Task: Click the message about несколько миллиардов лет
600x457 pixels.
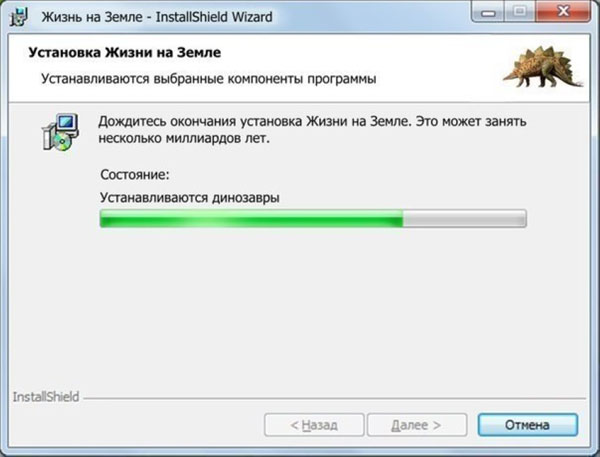Action: point(184,138)
